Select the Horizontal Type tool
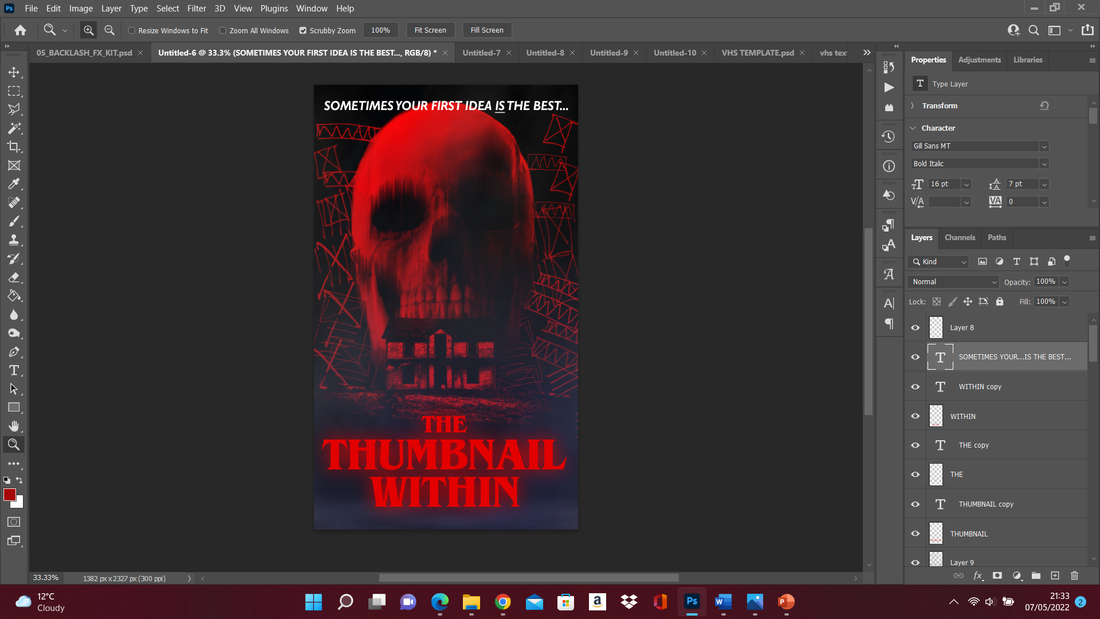Screen dimensions: 1100x619 pyautogui.click(x=14, y=371)
